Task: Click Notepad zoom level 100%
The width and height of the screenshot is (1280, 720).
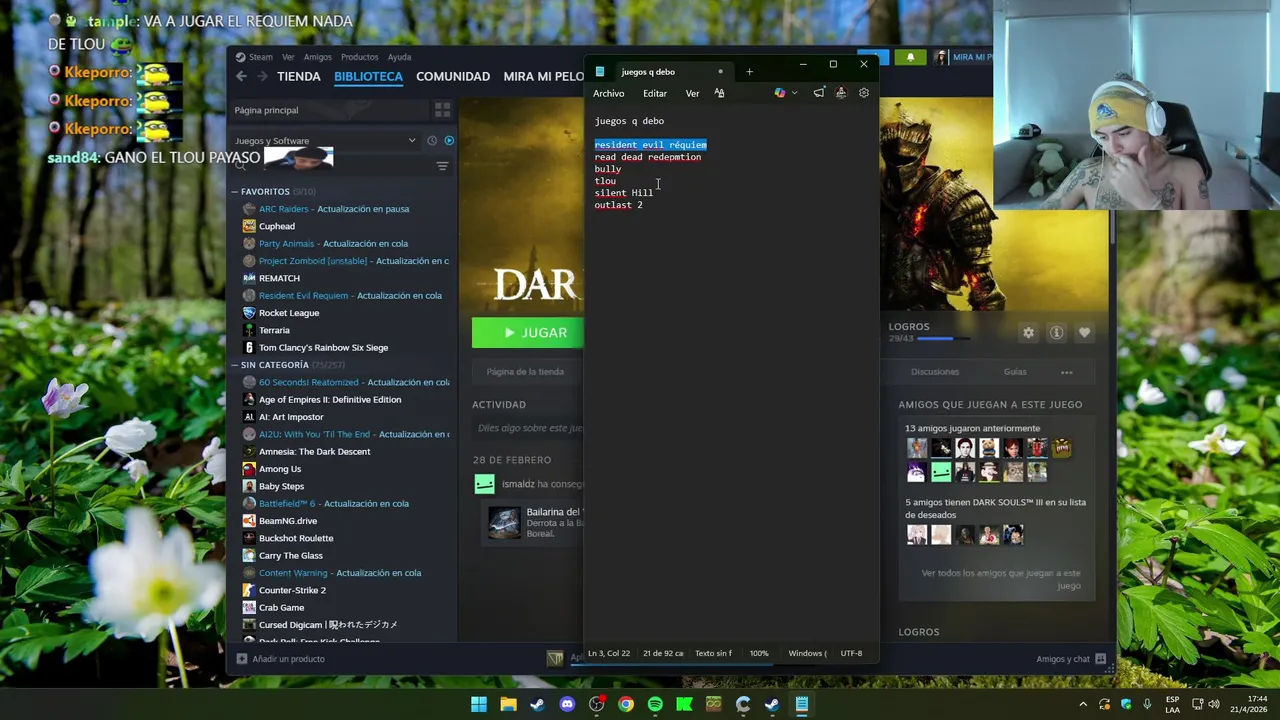Action: point(759,653)
